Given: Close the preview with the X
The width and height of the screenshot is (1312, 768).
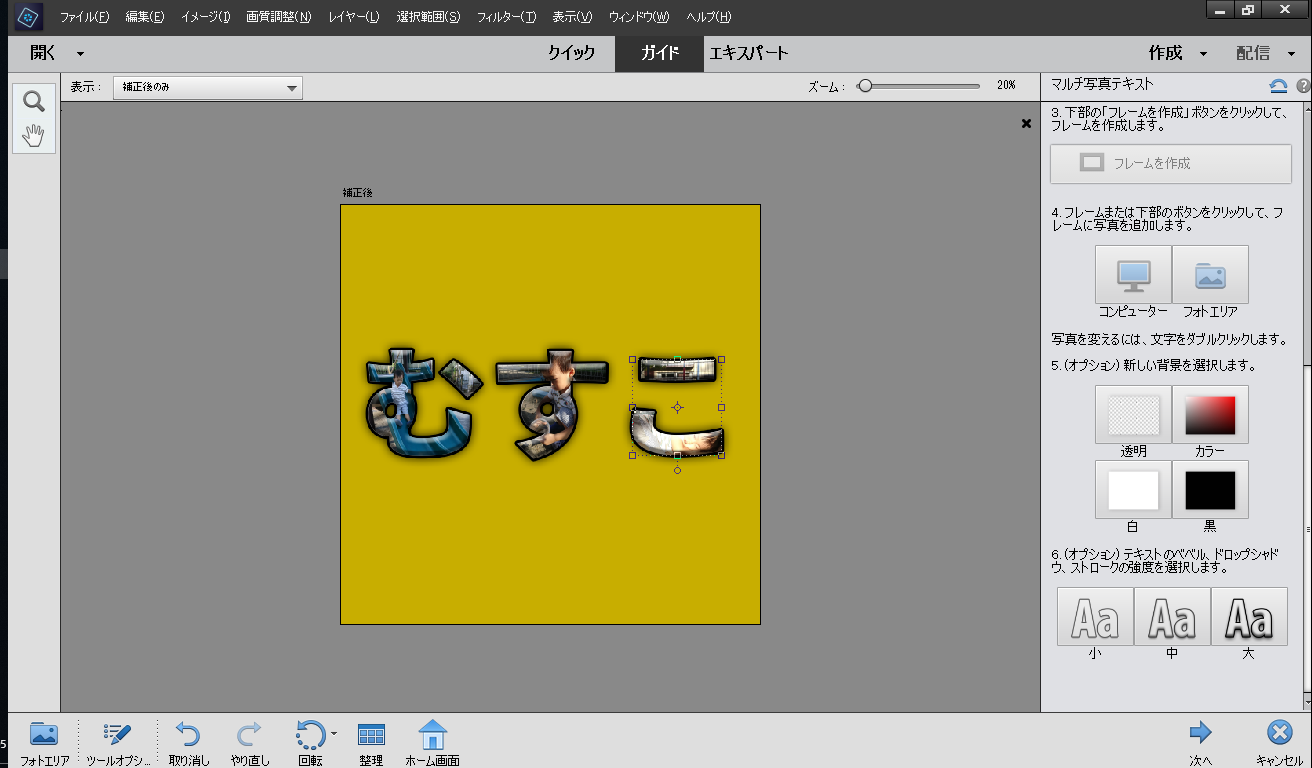Looking at the screenshot, I should pos(1026,123).
